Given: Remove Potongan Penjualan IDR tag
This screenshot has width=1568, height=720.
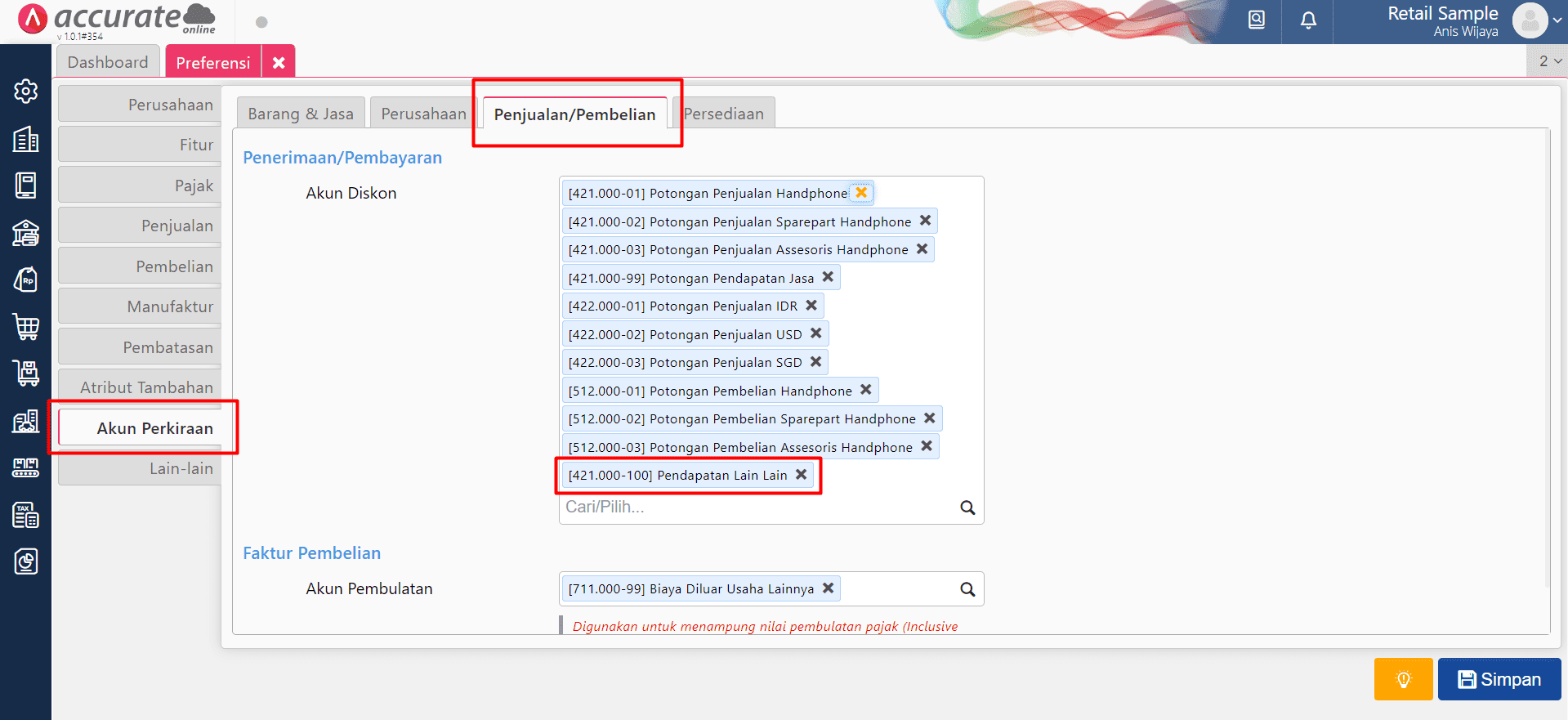Looking at the screenshot, I should 811,306.
